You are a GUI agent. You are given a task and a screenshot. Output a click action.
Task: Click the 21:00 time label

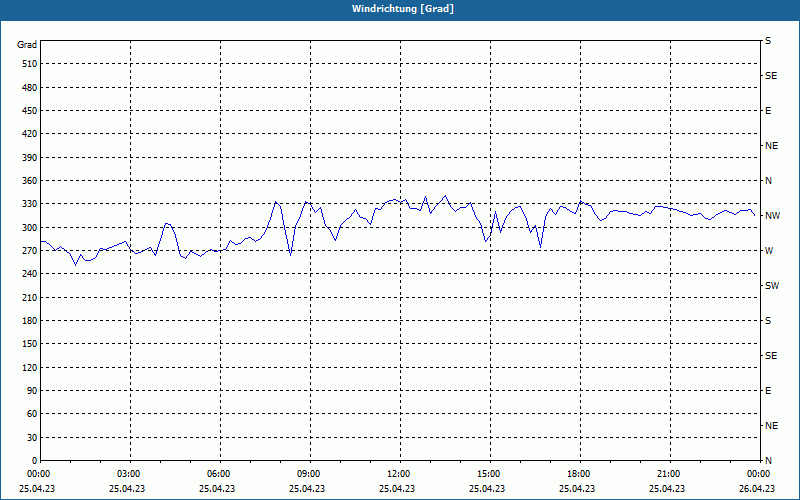(x=668, y=474)
